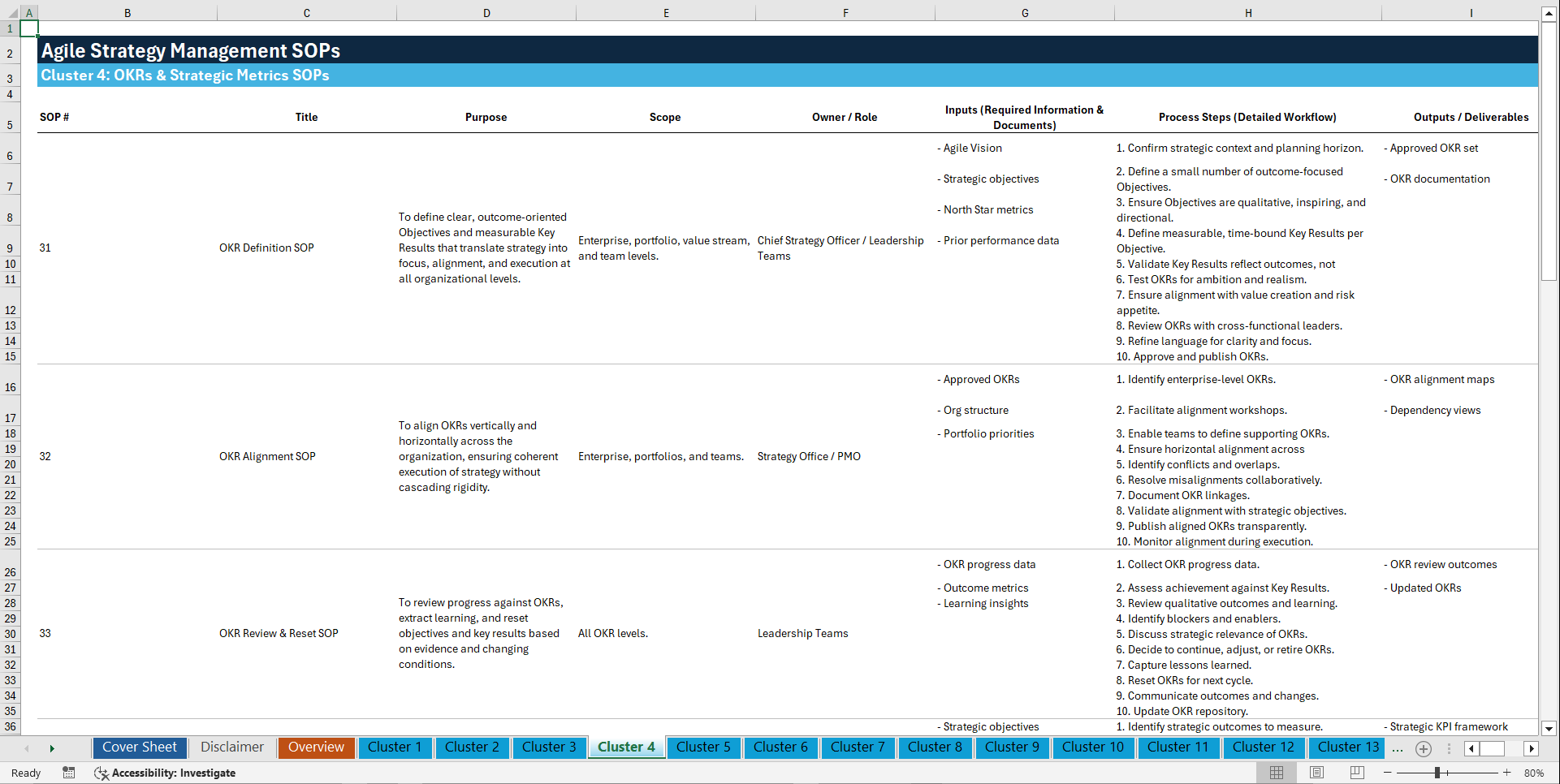Open Page Layout view icon
The image size is (1560, 784).
(1316, 773)
